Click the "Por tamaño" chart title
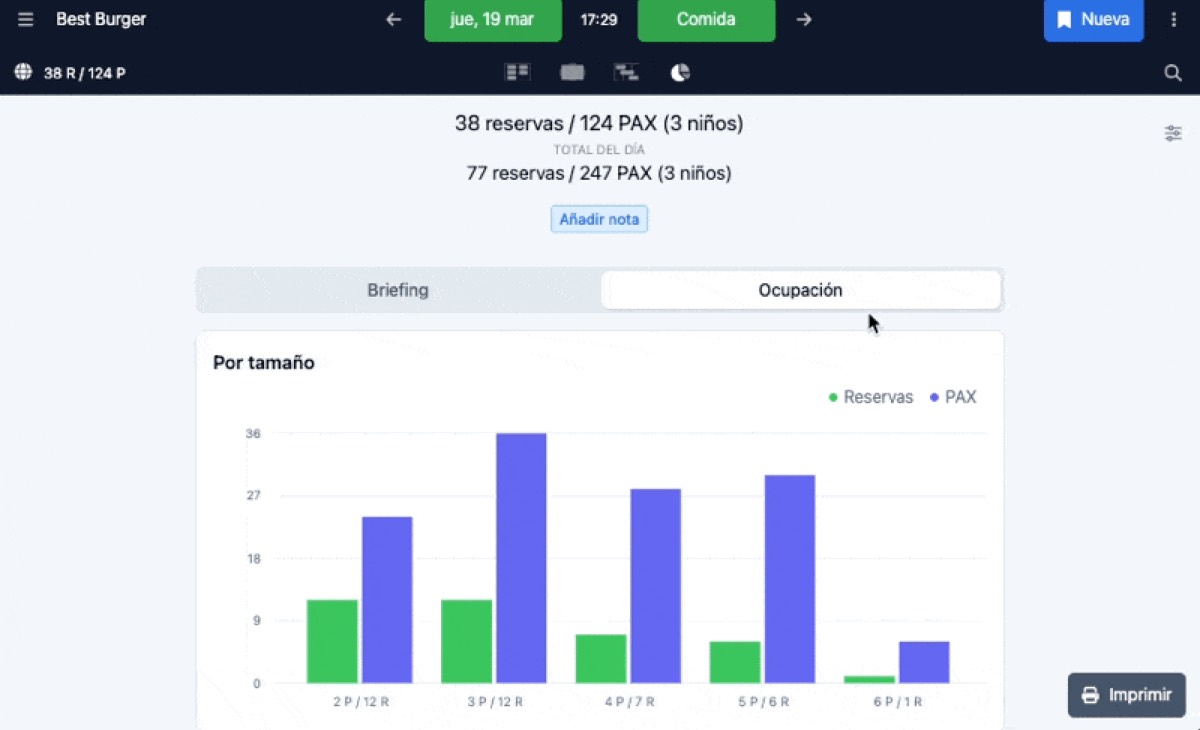Image resolution: width=1200 pixels, height=730 pixels. 264,363
